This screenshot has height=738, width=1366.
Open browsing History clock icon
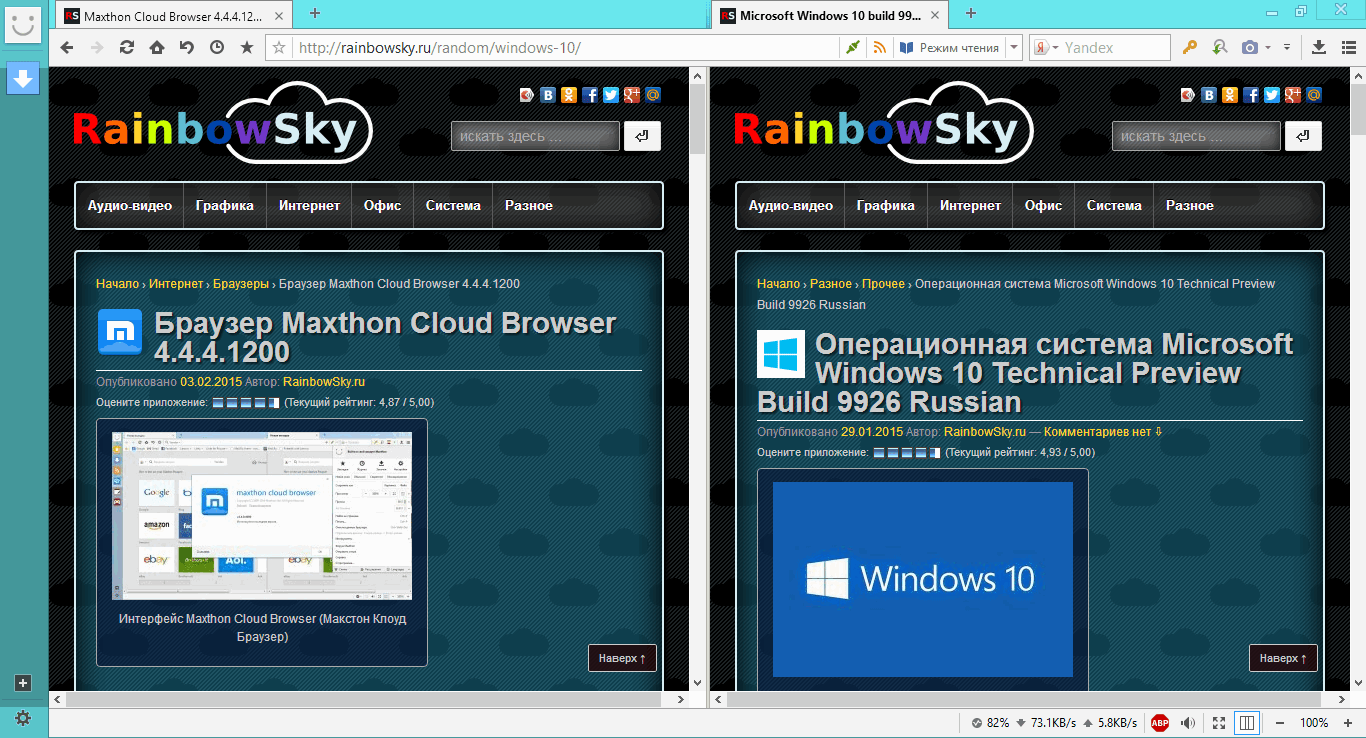(217, 47)
